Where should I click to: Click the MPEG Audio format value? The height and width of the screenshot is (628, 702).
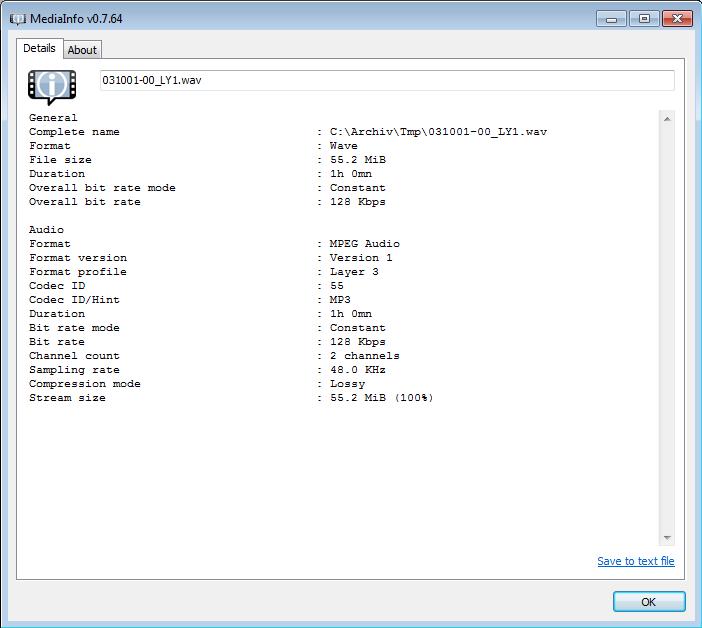coord(364,244)
